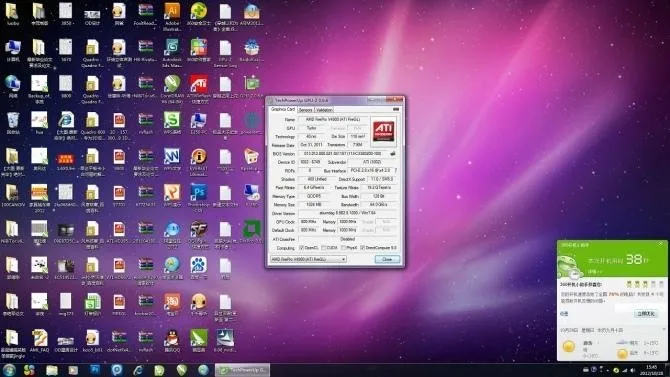Click the GPU-Z screenshot camera icon
Viewport: 670px width, 377px height.
click(x=396, y=109)
